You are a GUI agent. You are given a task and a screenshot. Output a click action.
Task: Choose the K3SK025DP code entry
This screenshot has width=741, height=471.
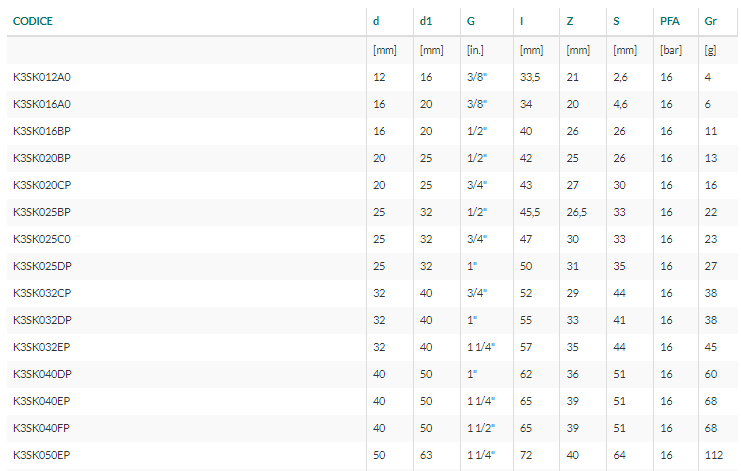coord(42,266)
